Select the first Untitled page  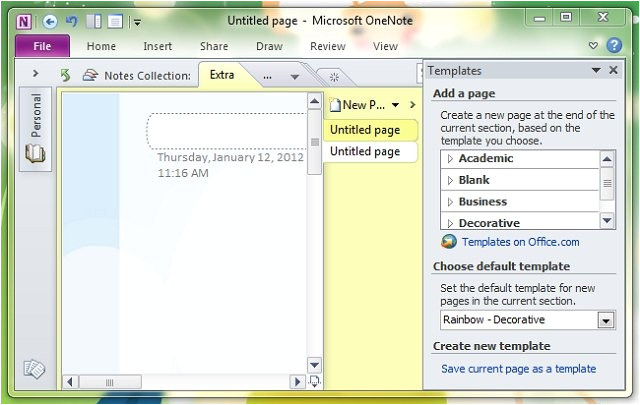coord(370,130)
